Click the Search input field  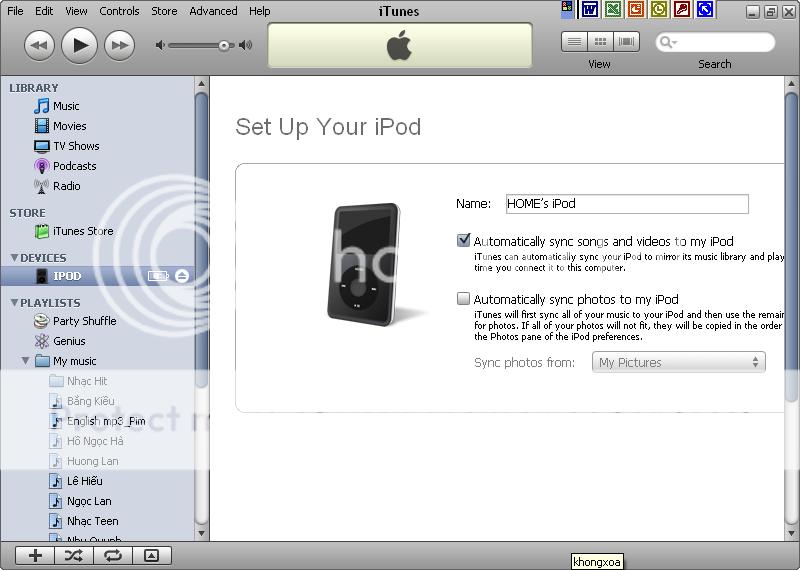715,42
